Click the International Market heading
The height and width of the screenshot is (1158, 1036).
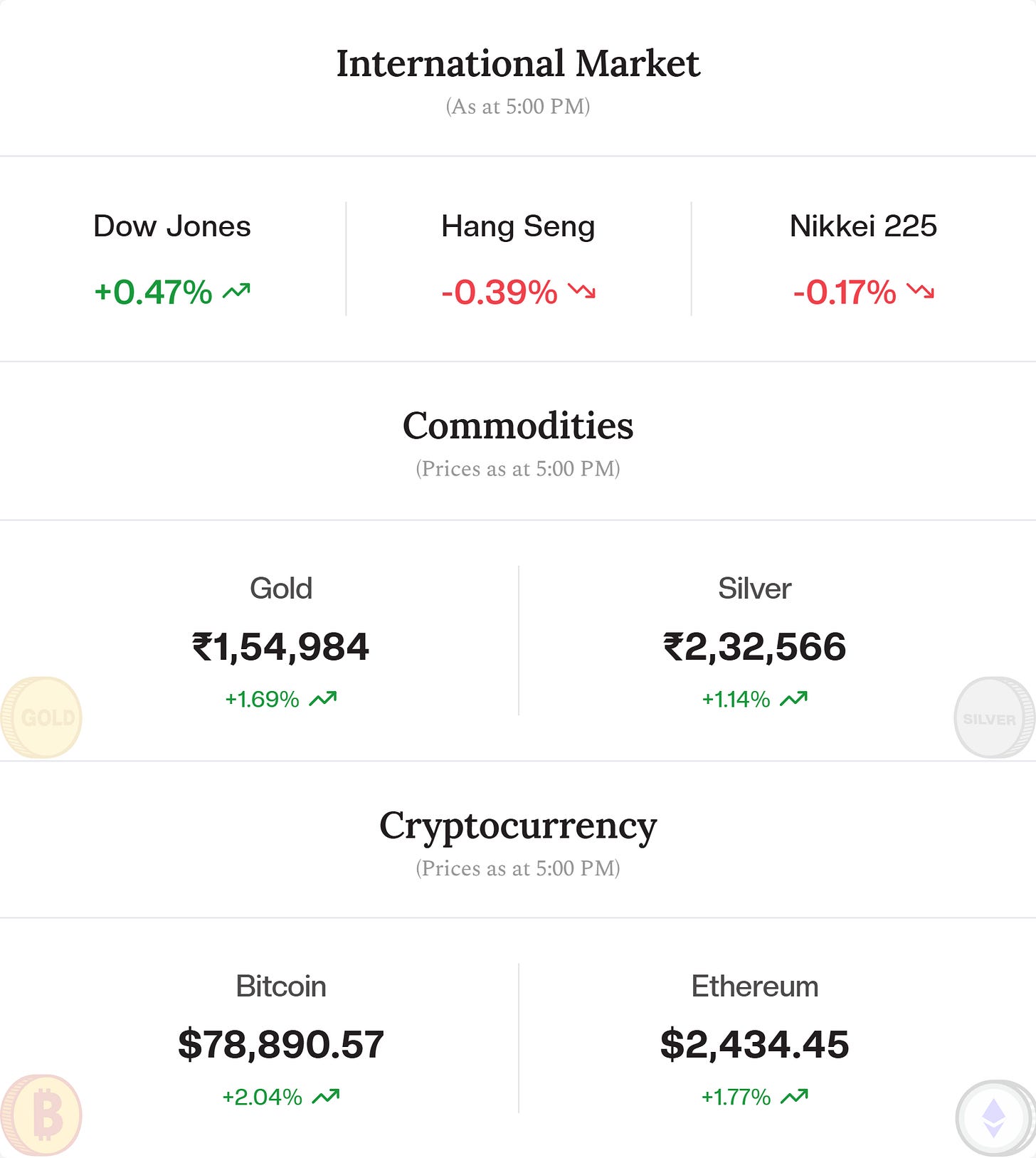click(x=518, y=63)
